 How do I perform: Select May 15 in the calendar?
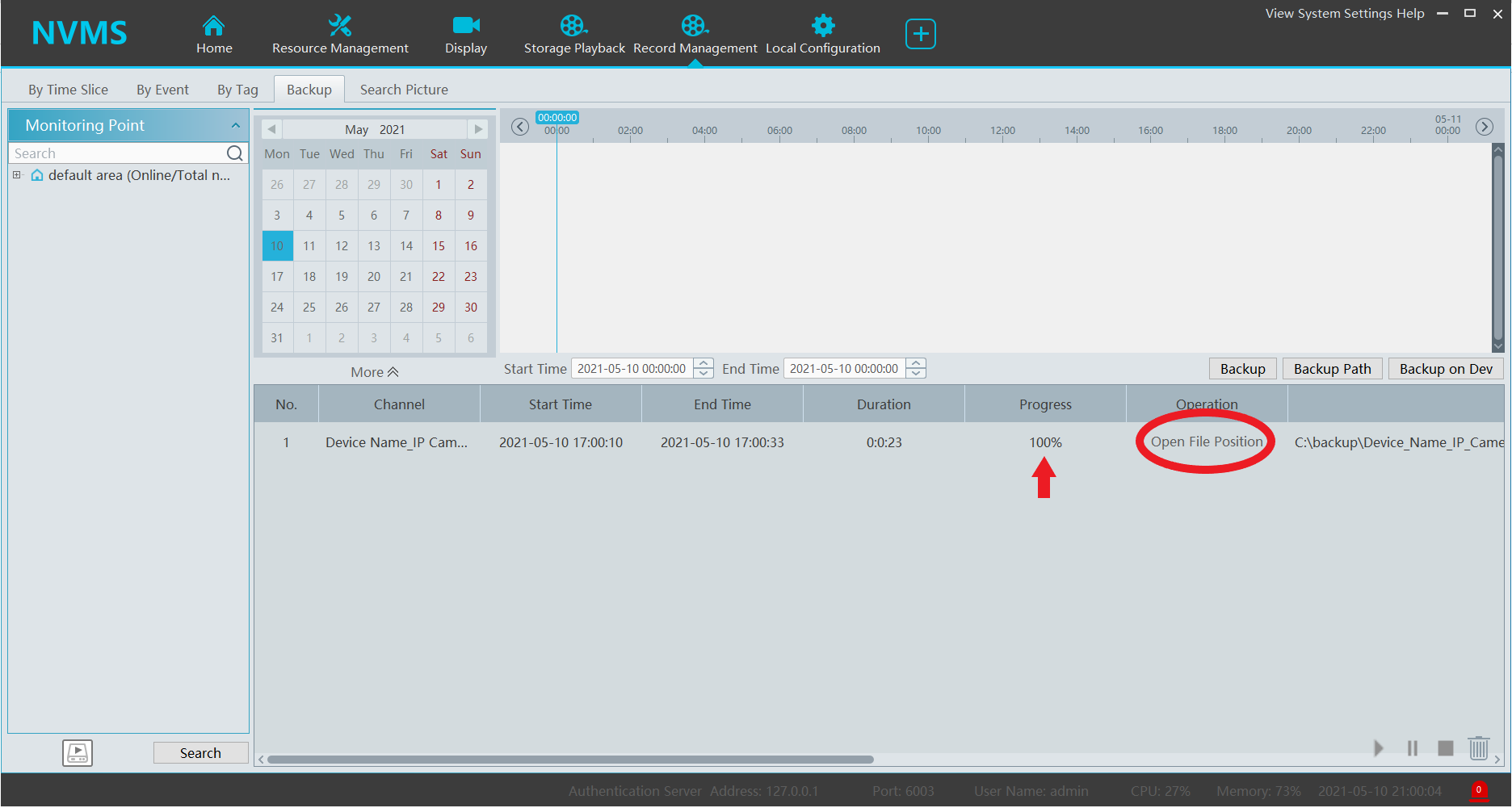click(x=439, y=246)
